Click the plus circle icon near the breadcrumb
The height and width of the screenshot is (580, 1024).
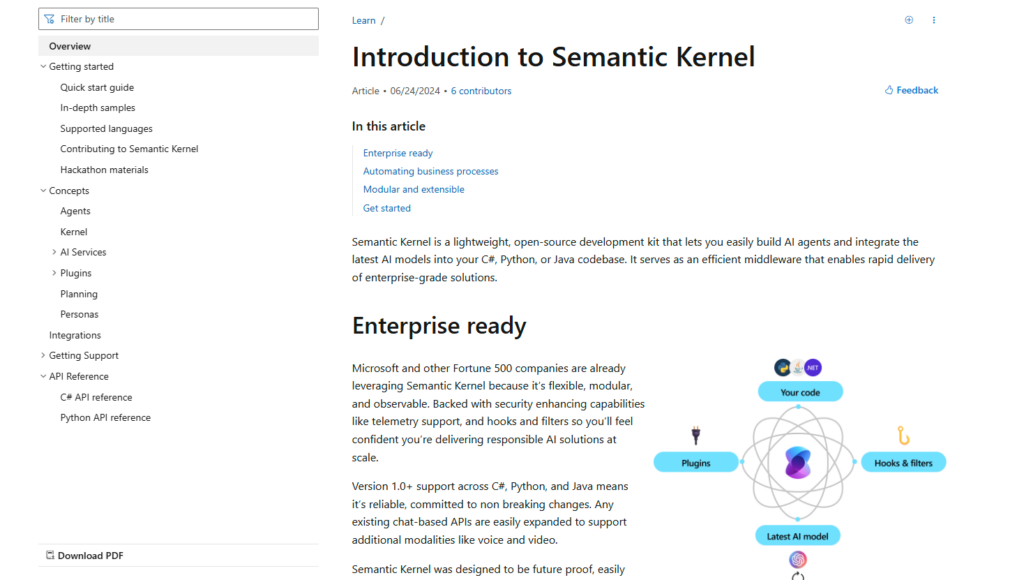pyautogui.click(x=909, y=20)
